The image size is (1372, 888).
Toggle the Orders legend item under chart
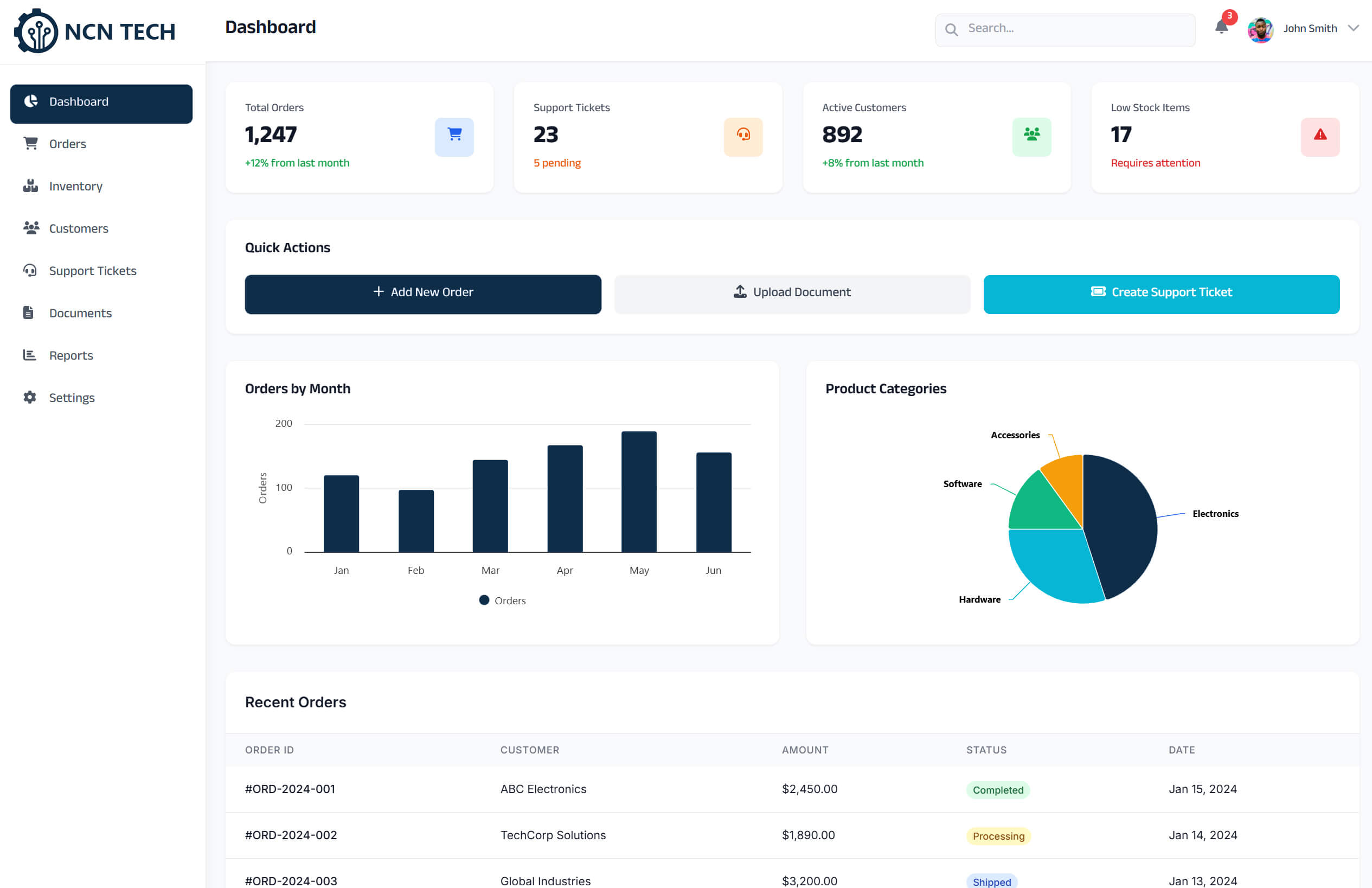(502, 600)
